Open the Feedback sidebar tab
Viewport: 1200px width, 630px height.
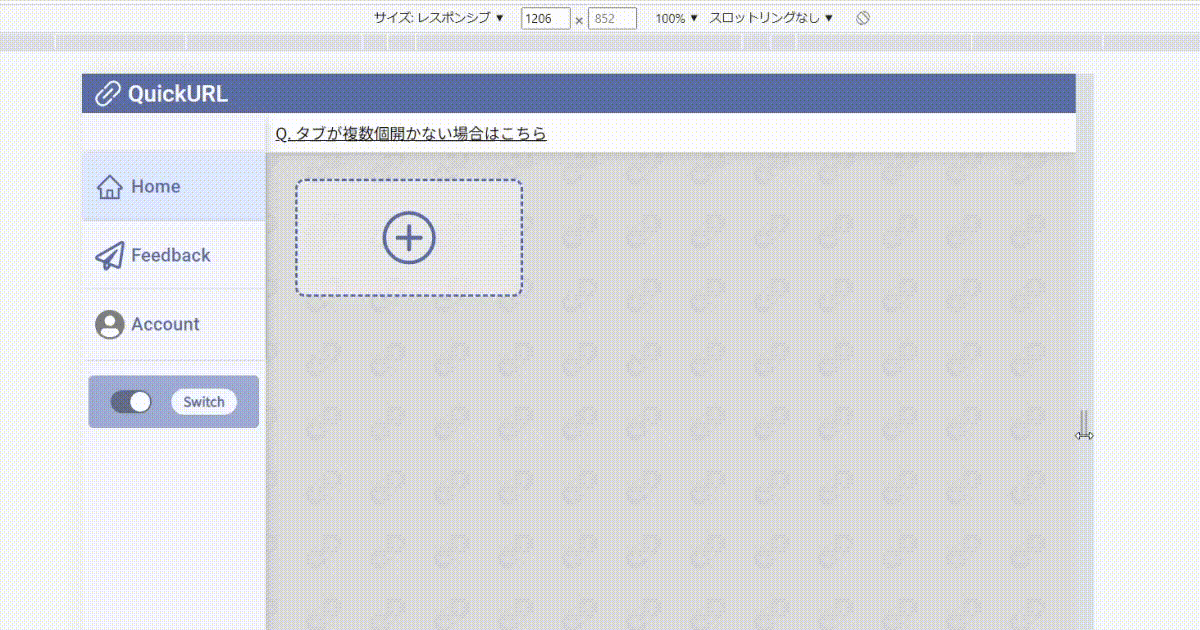[174, 255]
